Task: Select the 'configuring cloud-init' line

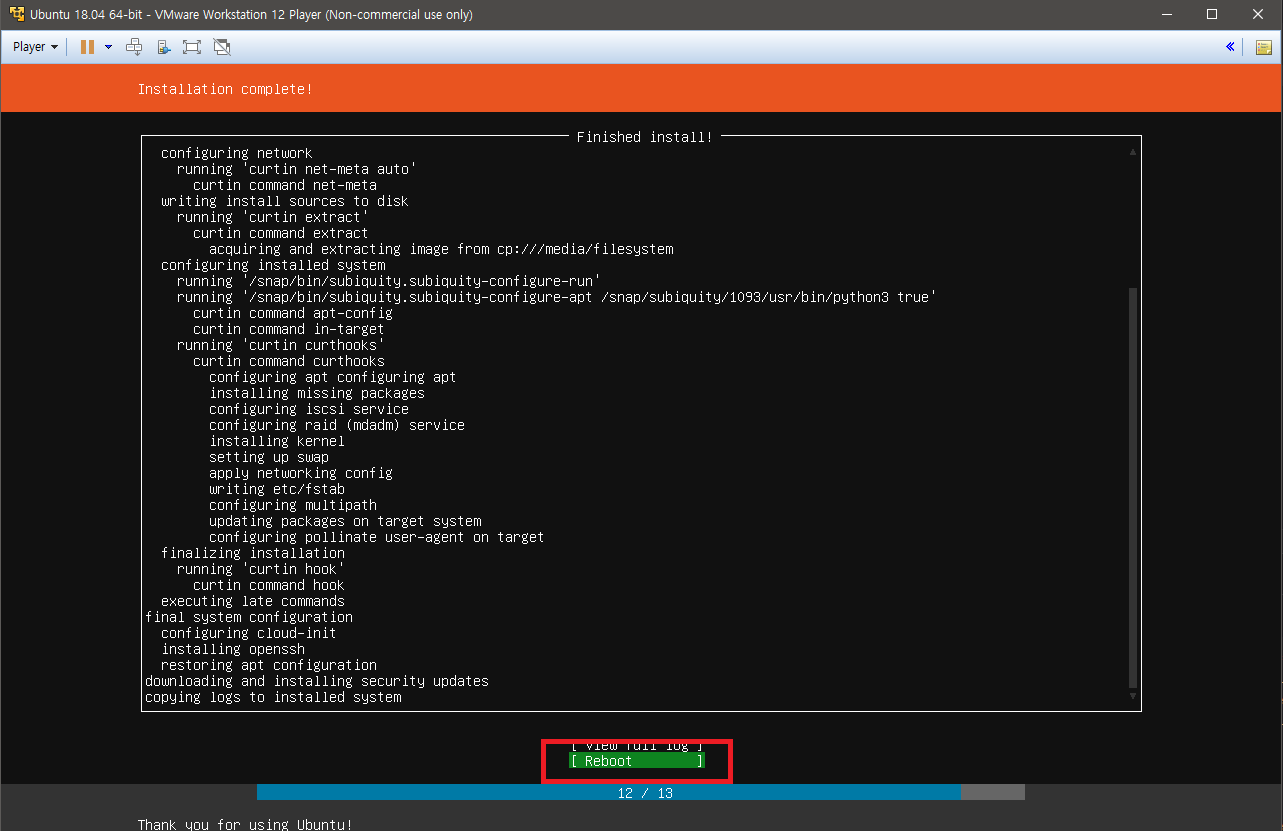Action: coord(249,633)
